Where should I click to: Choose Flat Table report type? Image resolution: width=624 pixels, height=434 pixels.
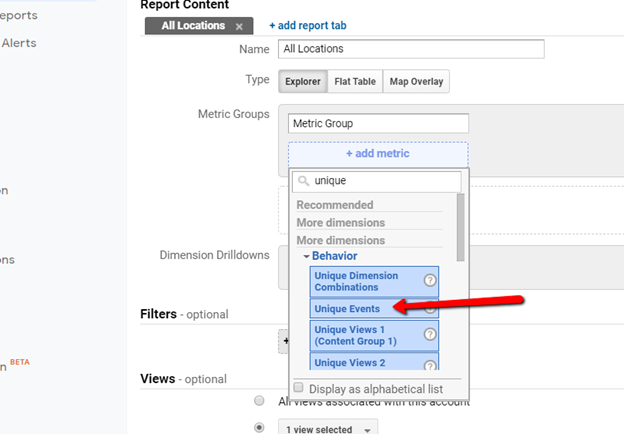tap(355, 82)
